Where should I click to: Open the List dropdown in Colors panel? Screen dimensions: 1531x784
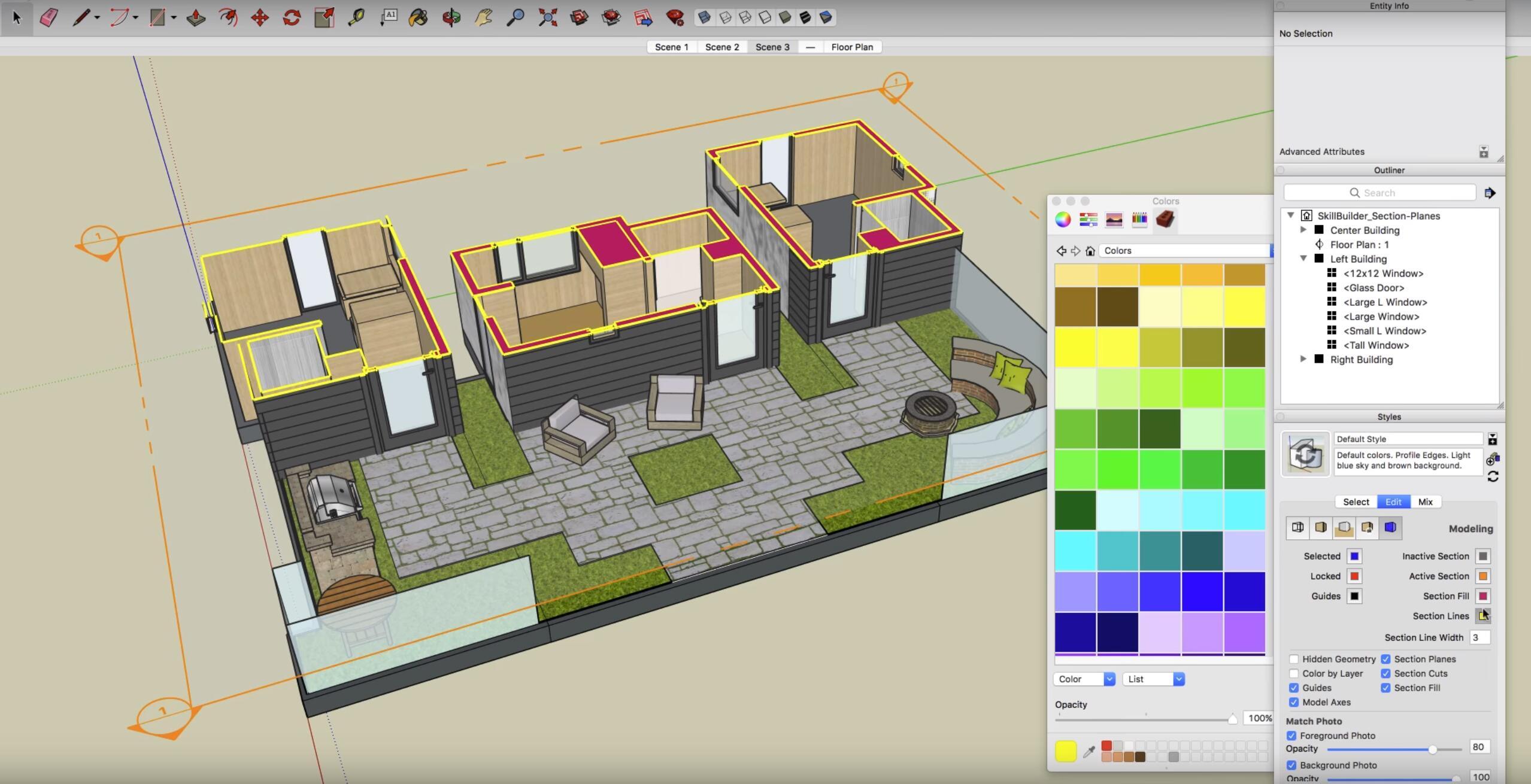(1153, 679)
